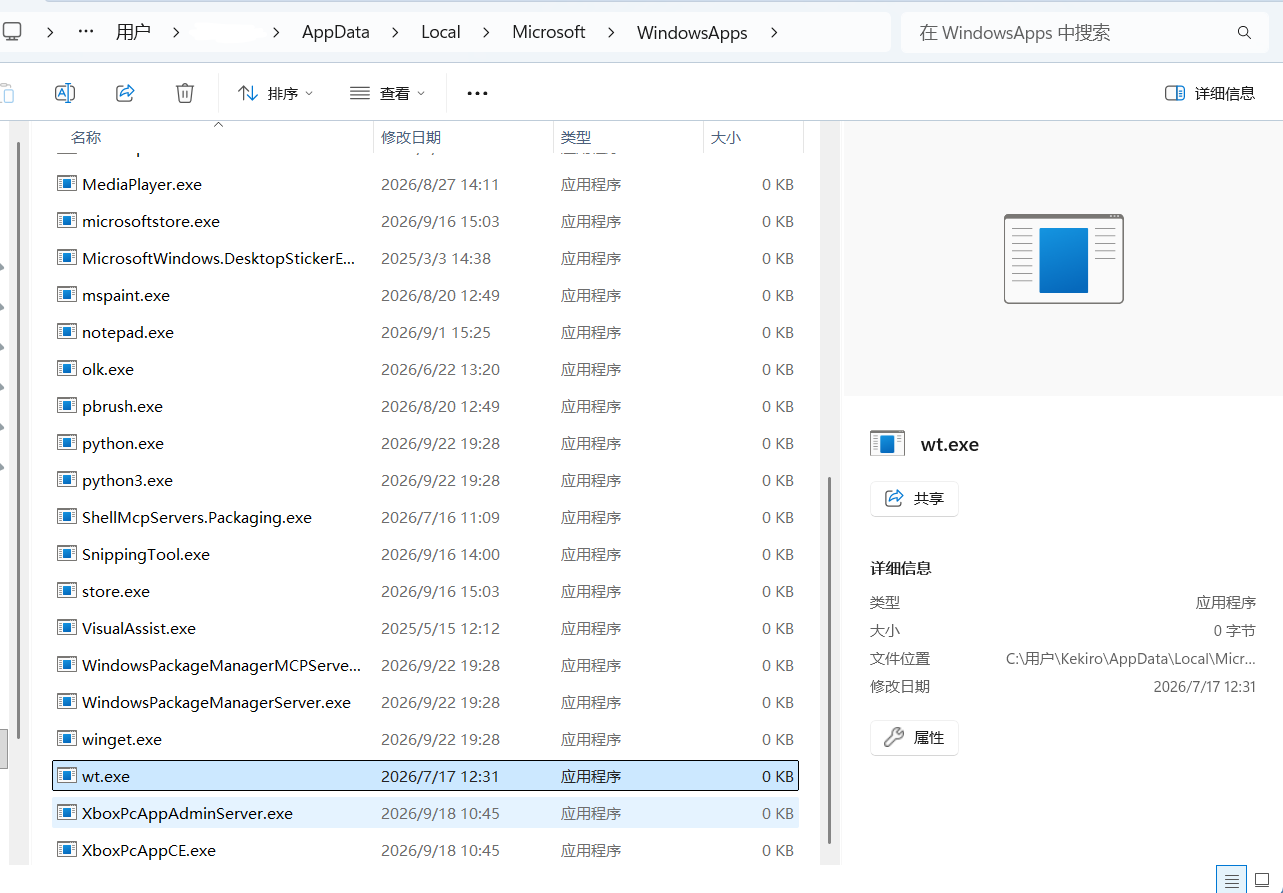Click the file list vertical scrollbar
The height and width of the screenshot is (893, 1283).
pyautogui.click(x=828, y=658)
